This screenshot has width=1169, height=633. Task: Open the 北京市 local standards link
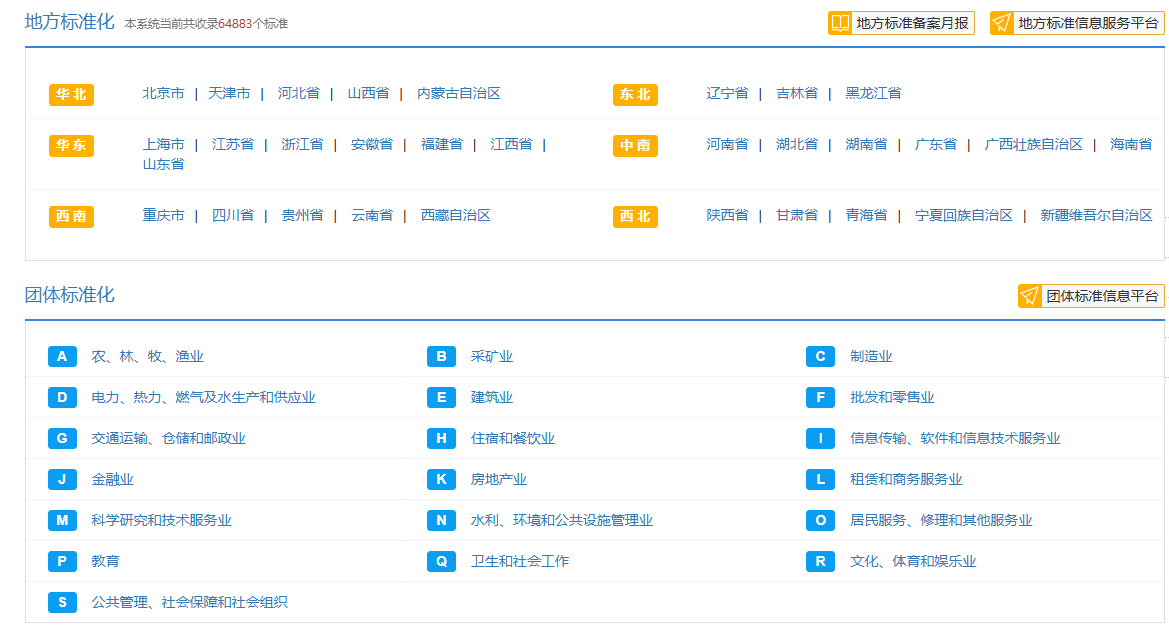click(x=163, y=94)
